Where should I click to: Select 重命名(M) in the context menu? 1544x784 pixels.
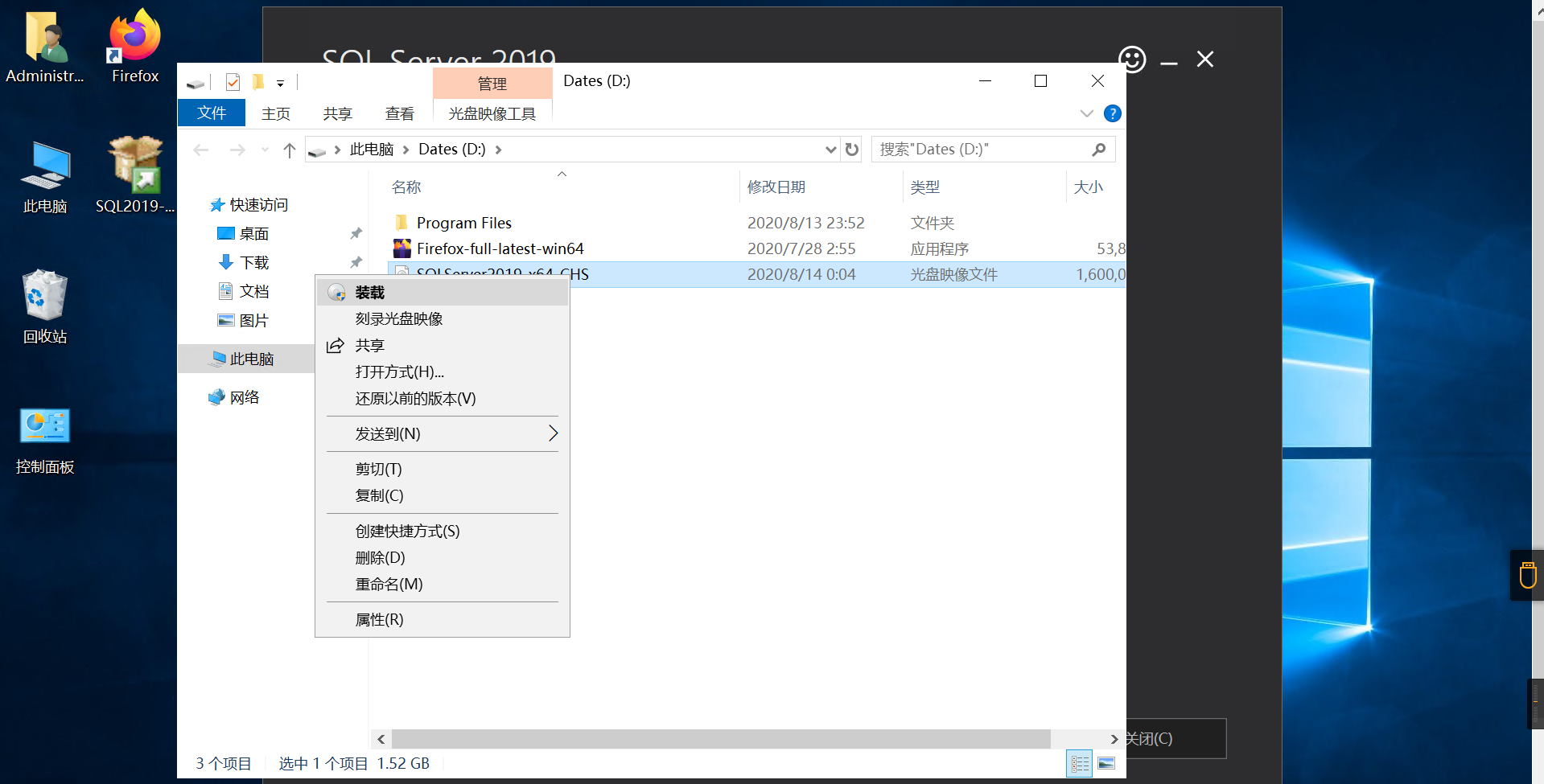(x=443, y=585)
